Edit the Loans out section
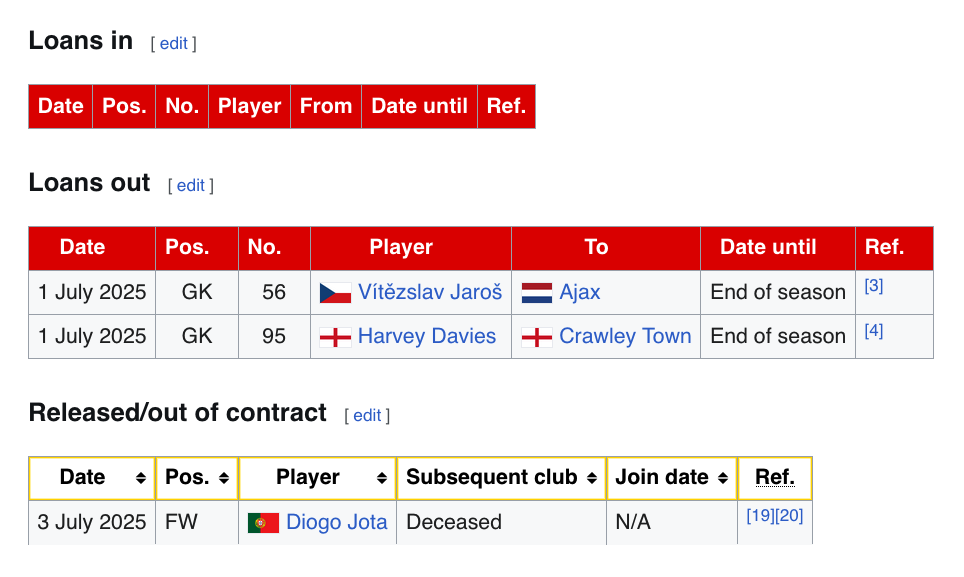The image size is (964, 577). pos(191,186)
